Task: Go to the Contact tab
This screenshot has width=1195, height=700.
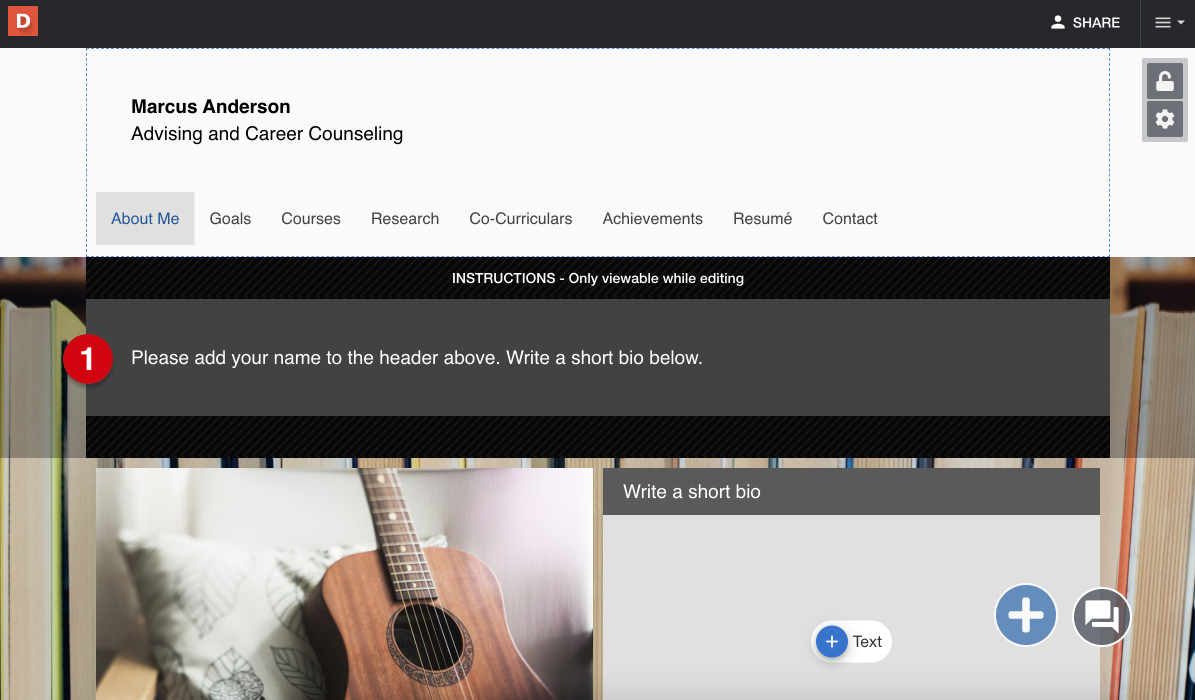Action: [850, 219]
